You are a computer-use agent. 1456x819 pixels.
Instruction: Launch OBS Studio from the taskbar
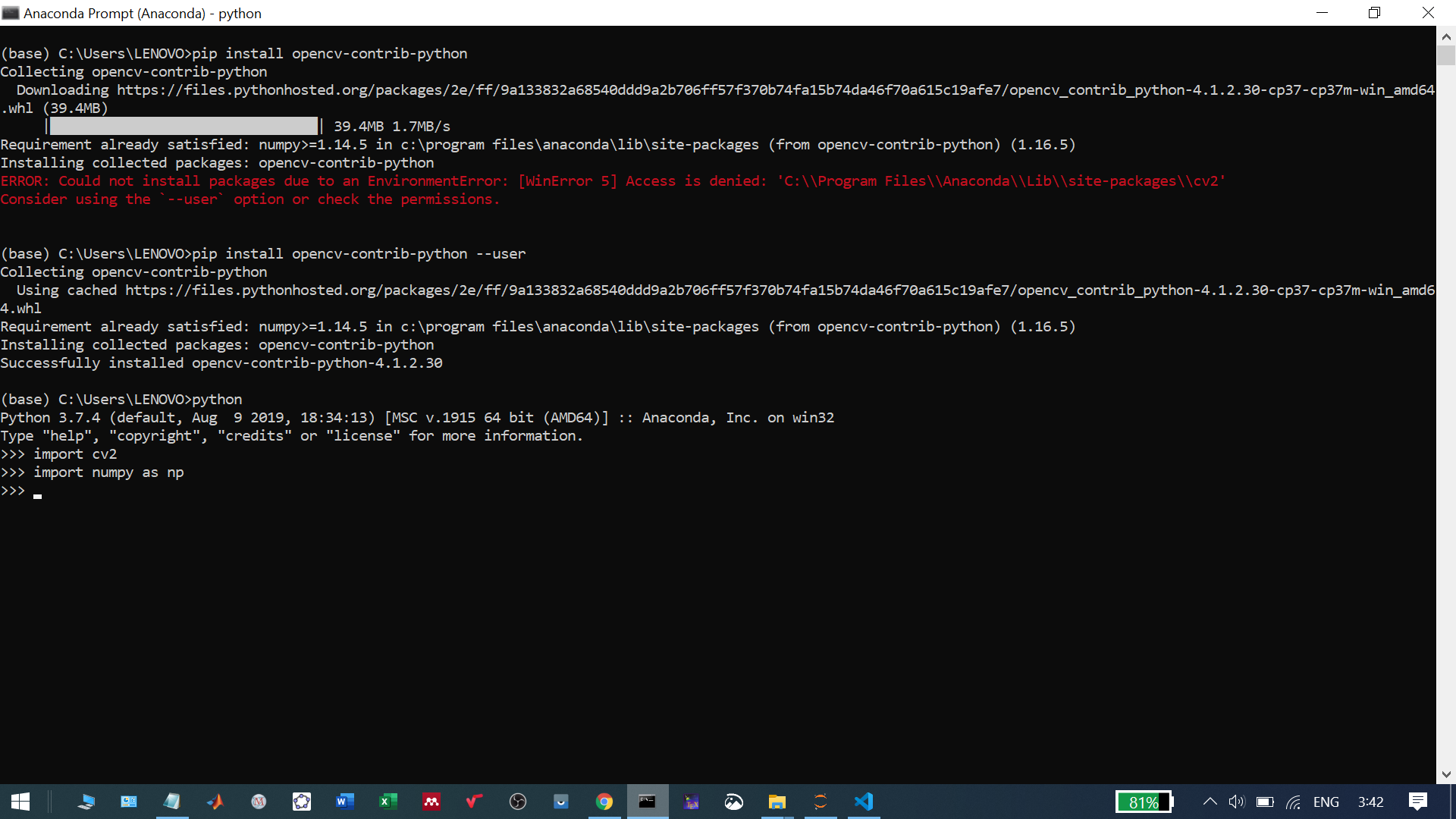coord(519,802)
